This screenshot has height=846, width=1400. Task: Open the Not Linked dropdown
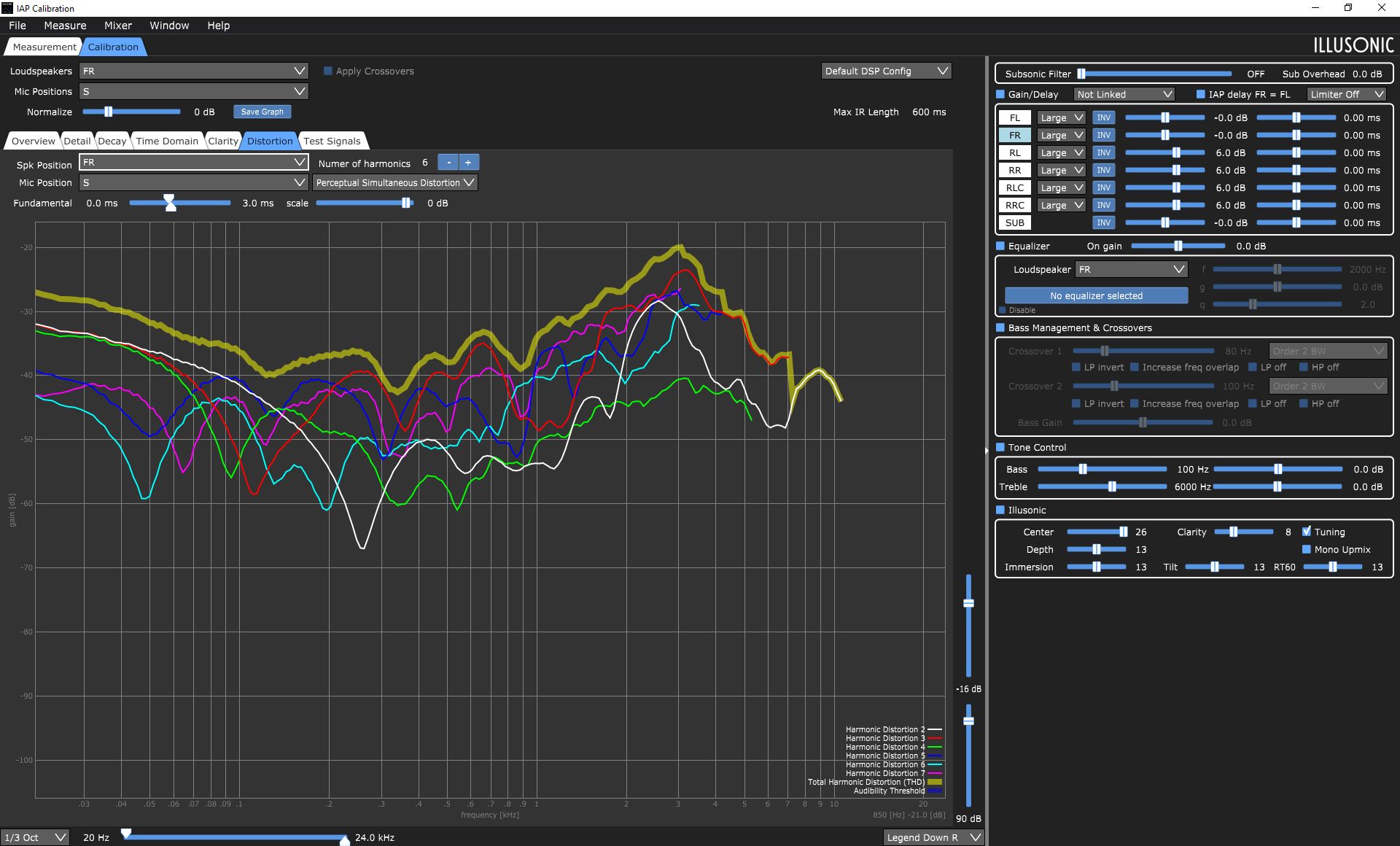point(1124,94)
